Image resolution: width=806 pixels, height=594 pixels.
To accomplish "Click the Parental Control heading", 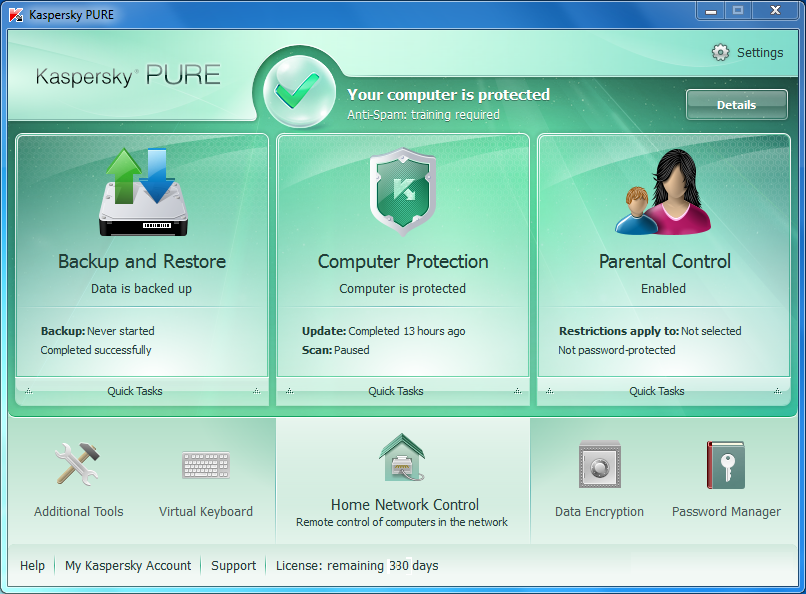I will coord(665,262).
